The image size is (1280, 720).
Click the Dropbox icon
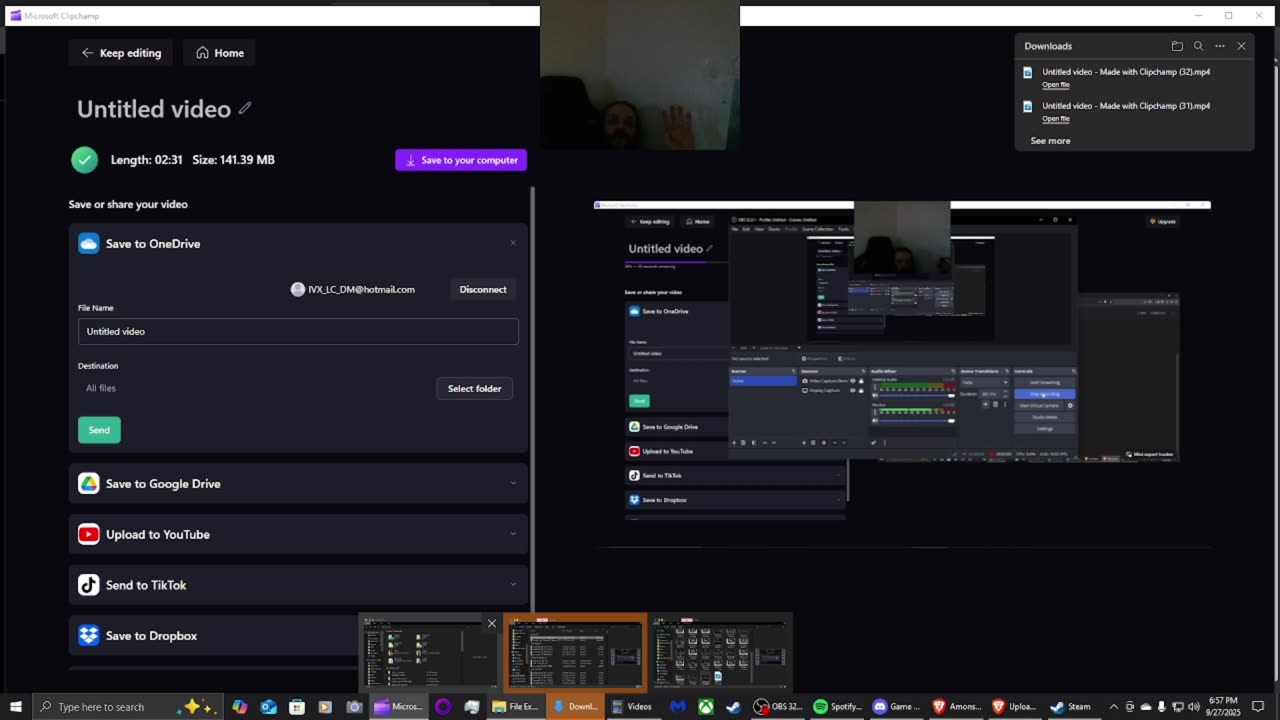(89, 635)
